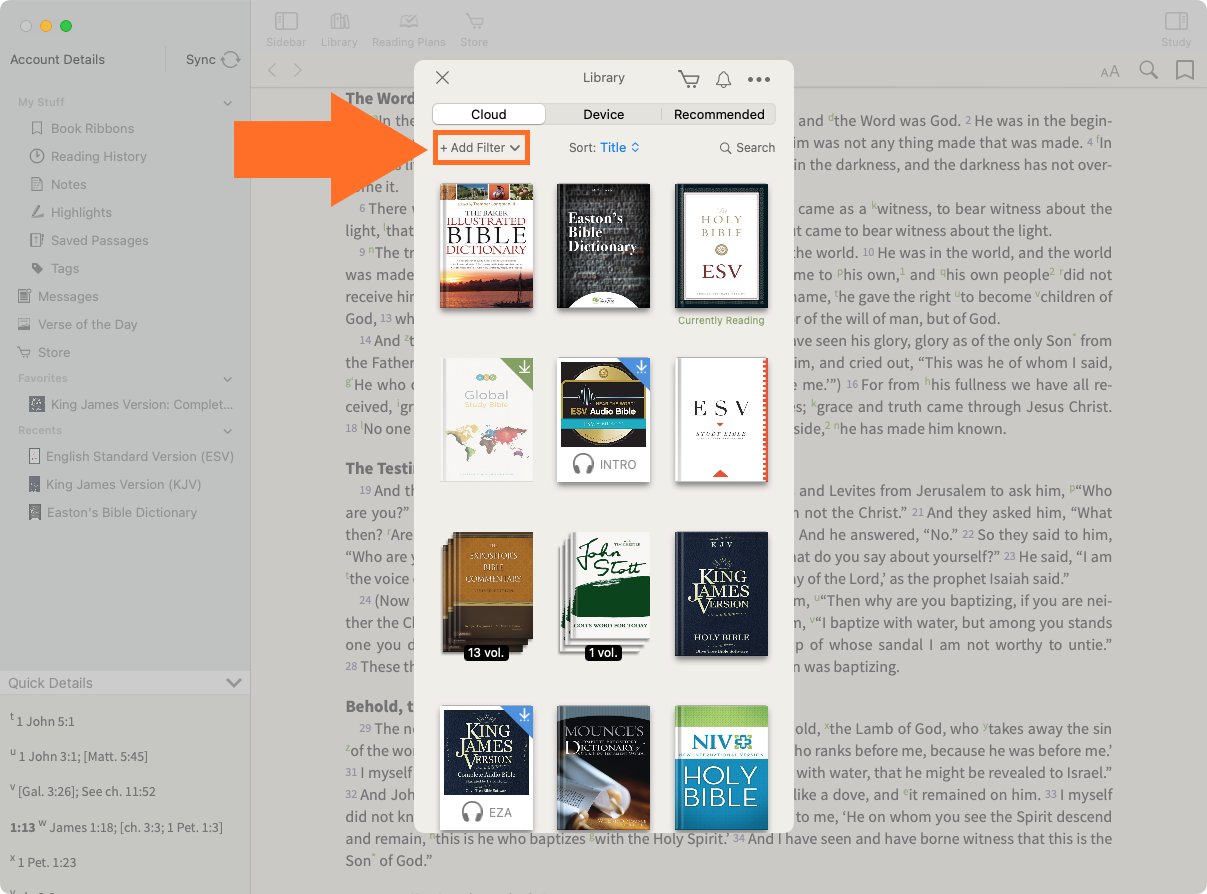Collapse the My Stuff section

point(228,103)
